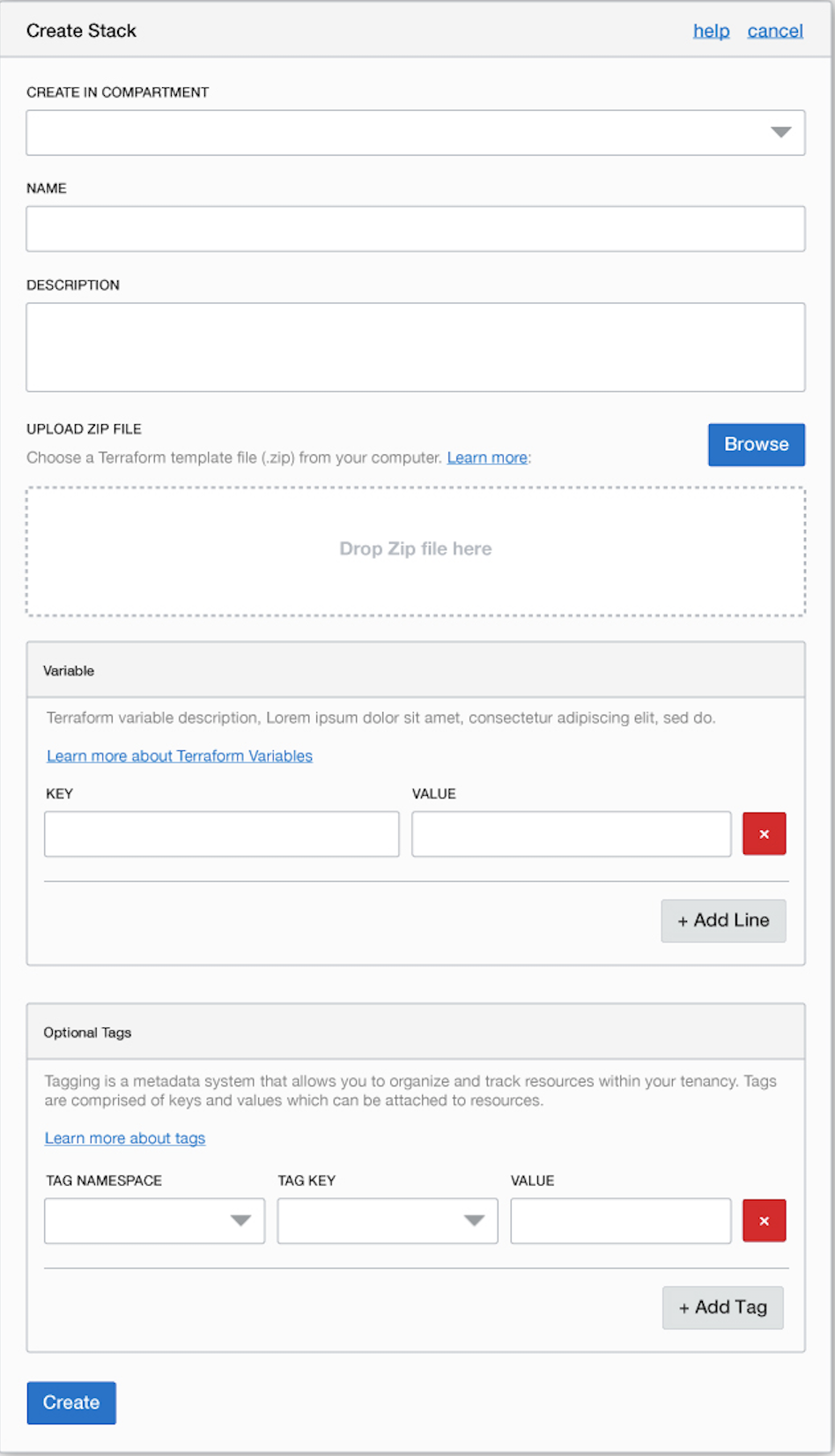Viewport: 835px width, 1456px height.
Task: Open the help link
Action: (x=711, y=31)
